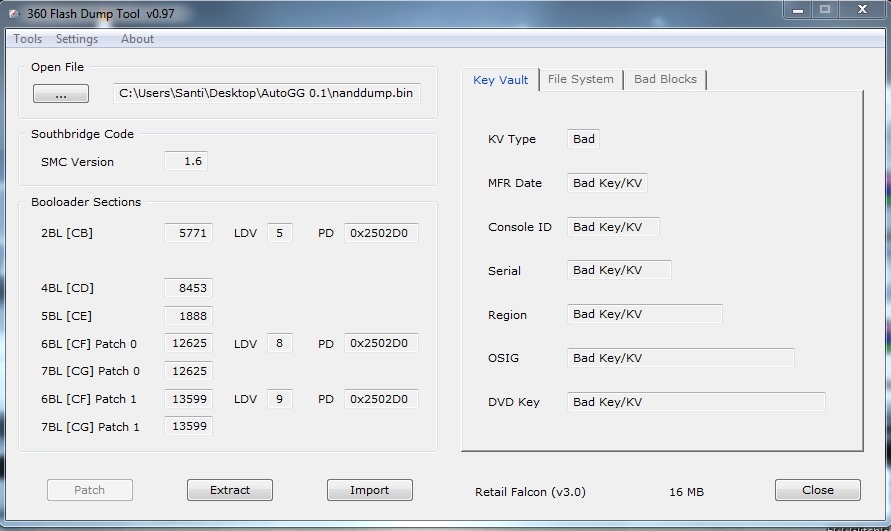Click the "MFR Date" label
This screenshot has height=531, width=891.
tap(515, 183)
